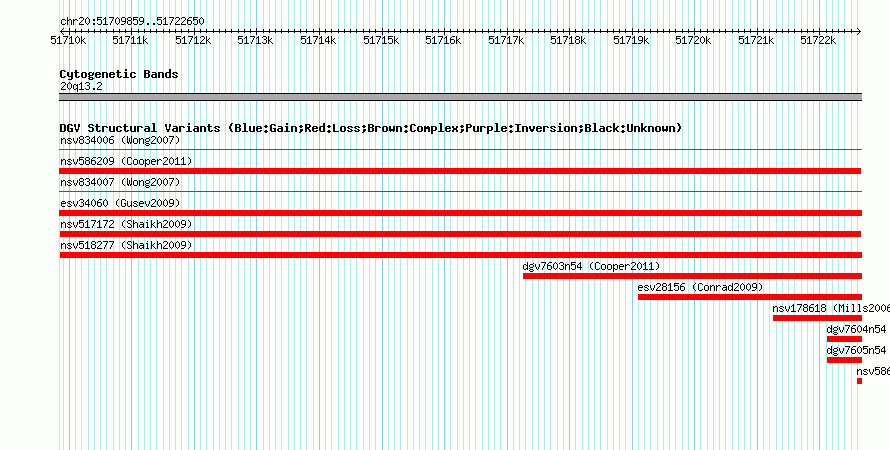Click the nsv834007 (Wong2007) variant label
Viewport: 890px width, 450px height.
click(120, 183)
